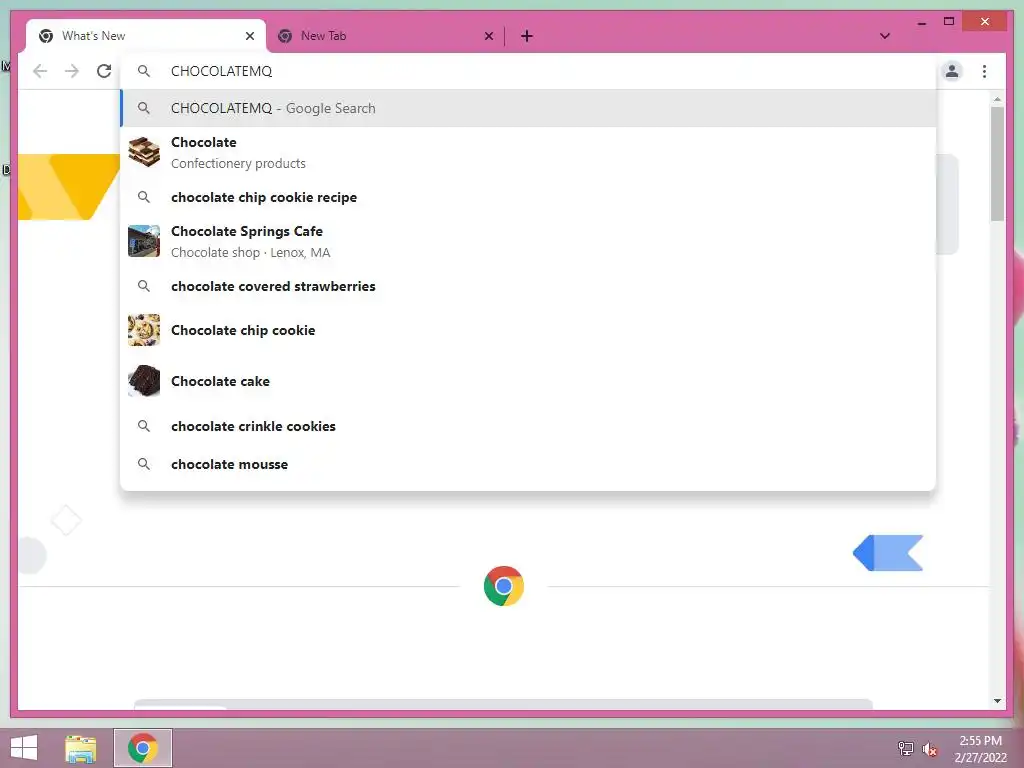The width and height of the screenshot is (1024, 768).
Task: Switch to the What's New tab
Action: coord(146,36)
